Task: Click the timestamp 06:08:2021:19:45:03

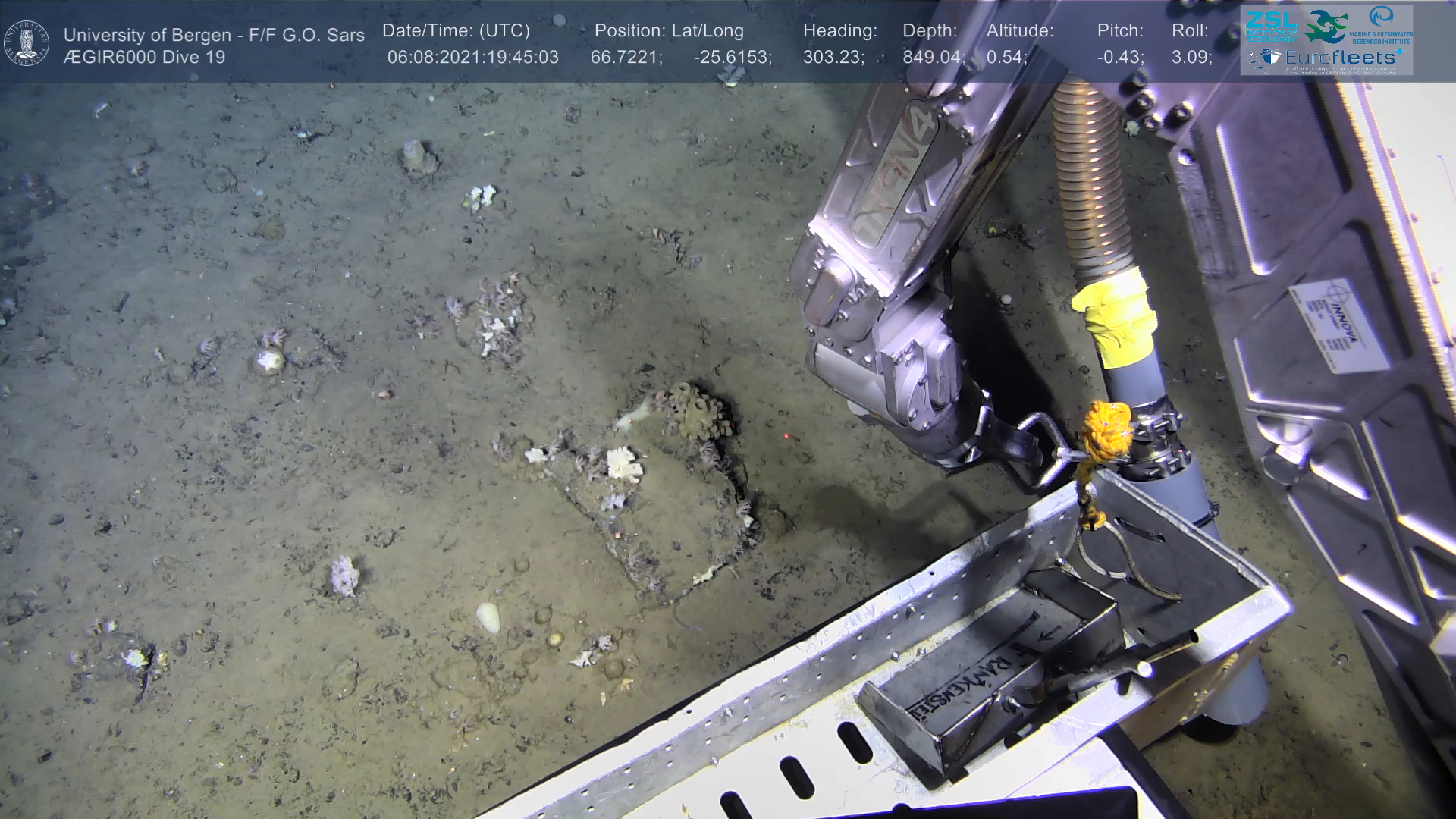Action: coord(472,58)
